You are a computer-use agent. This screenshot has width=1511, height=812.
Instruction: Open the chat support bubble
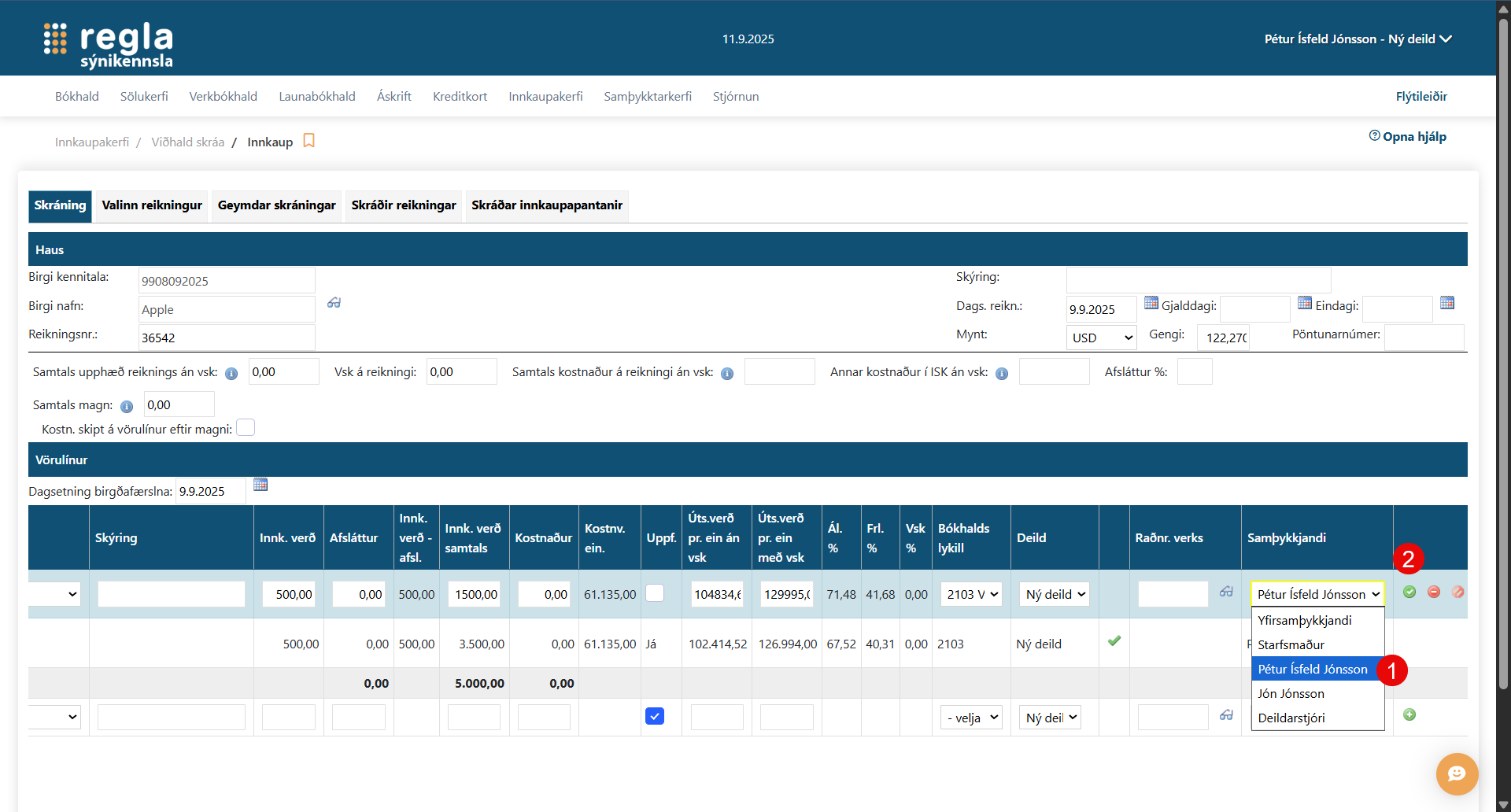point(1457,774)
